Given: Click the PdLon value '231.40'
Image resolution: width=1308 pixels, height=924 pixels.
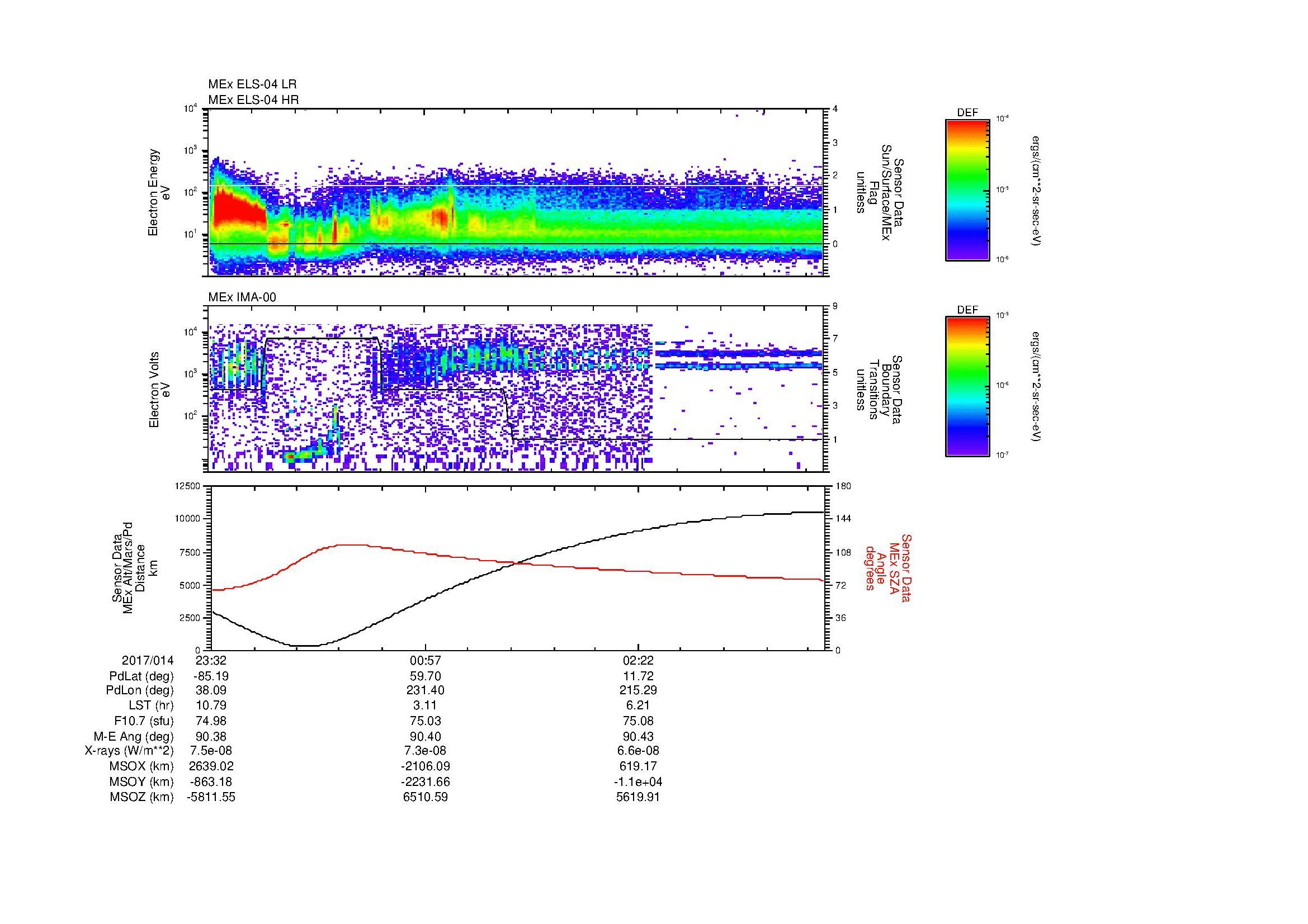Looking at the screenshot, I should click(426, 690).
